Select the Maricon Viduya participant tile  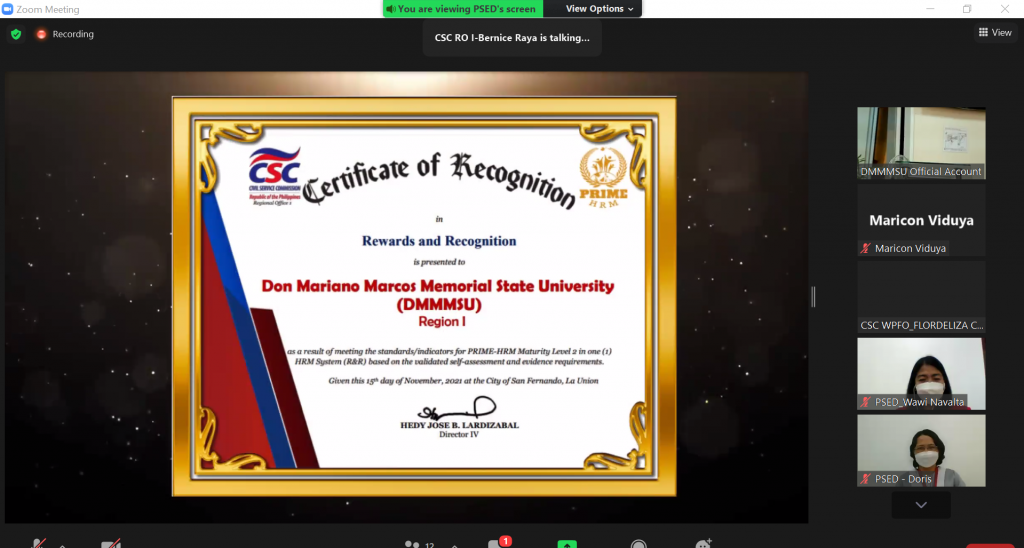coord(921,220)
